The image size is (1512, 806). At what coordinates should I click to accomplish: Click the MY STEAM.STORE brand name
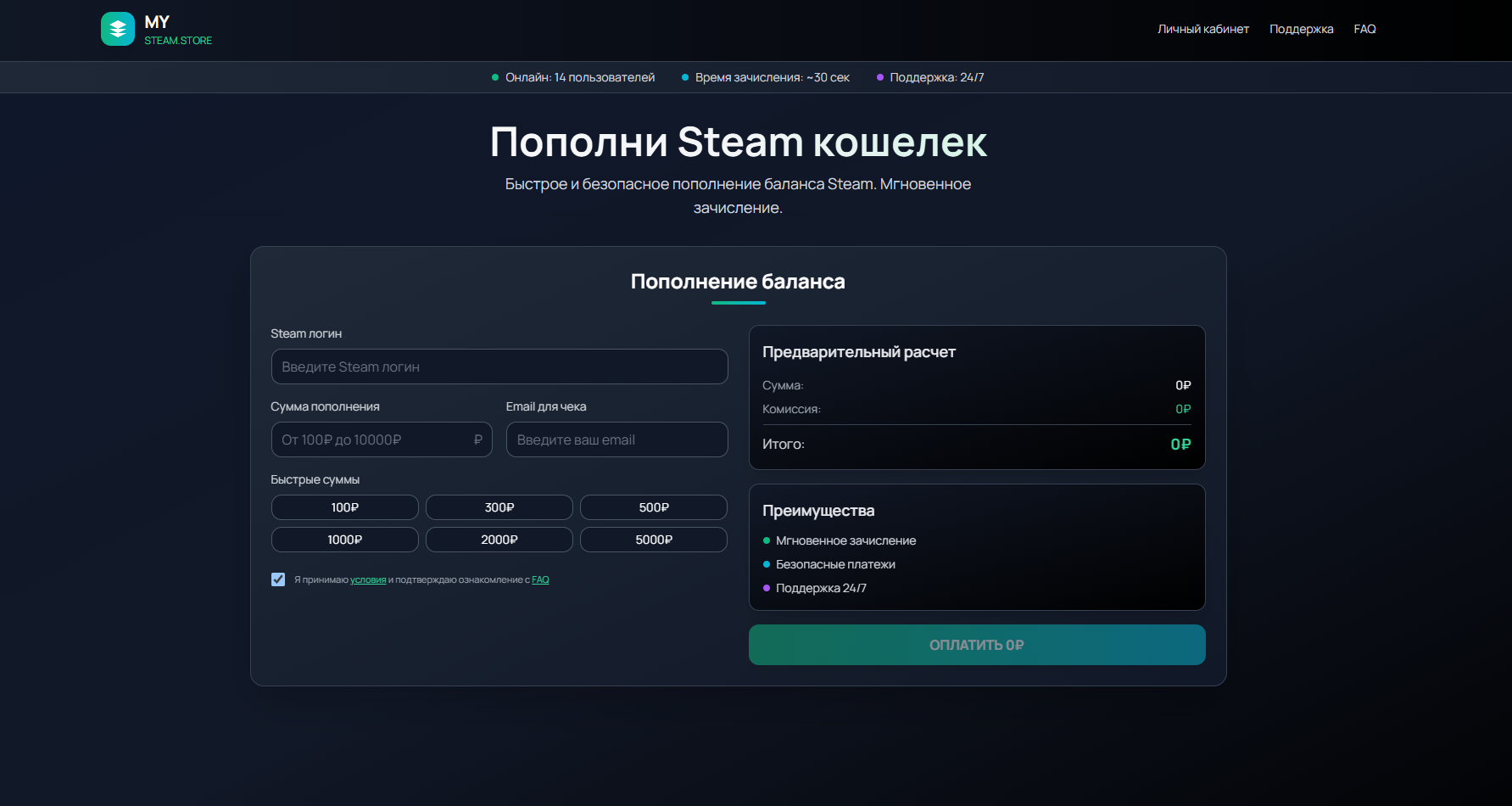(x=178, y=30)
